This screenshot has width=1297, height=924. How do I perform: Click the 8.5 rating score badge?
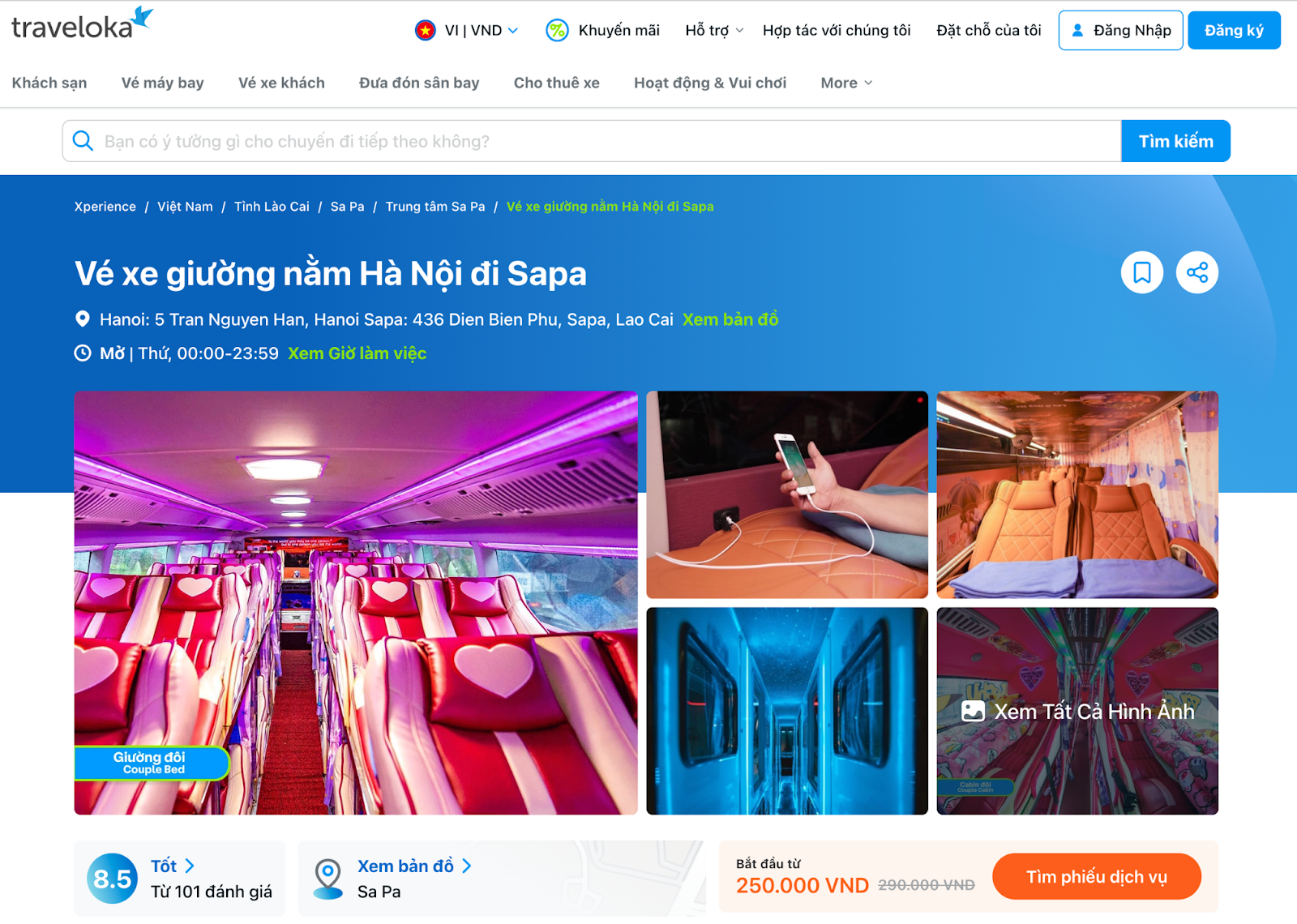click(112, 879)
